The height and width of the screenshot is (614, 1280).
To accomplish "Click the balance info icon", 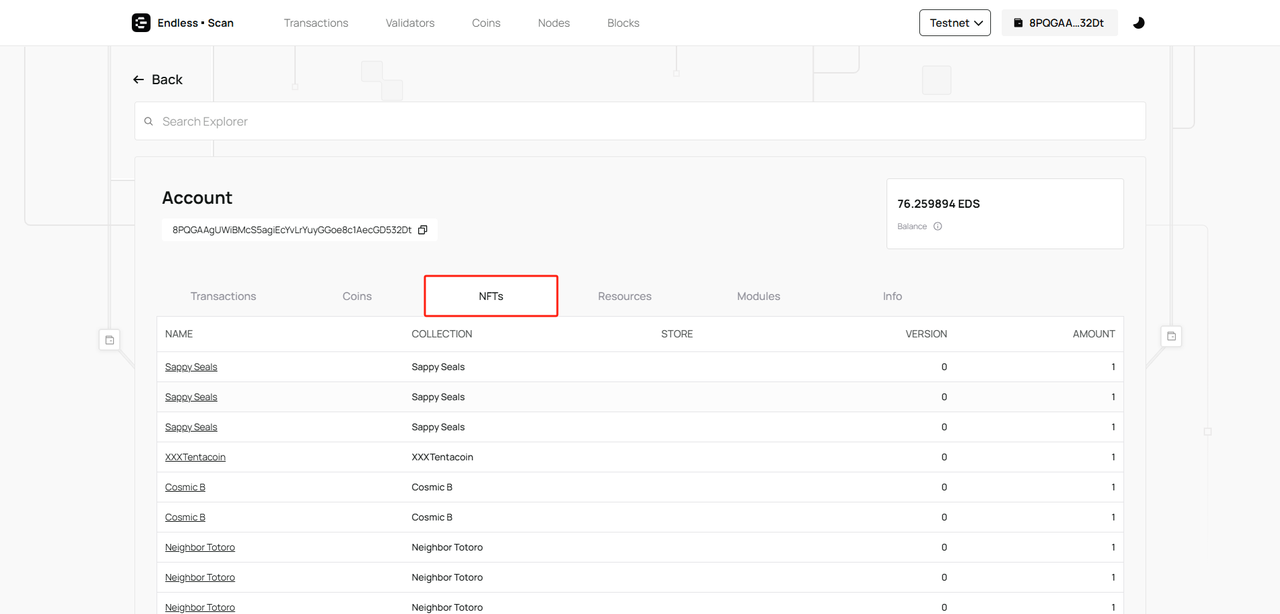I will [x=937, y=227].
